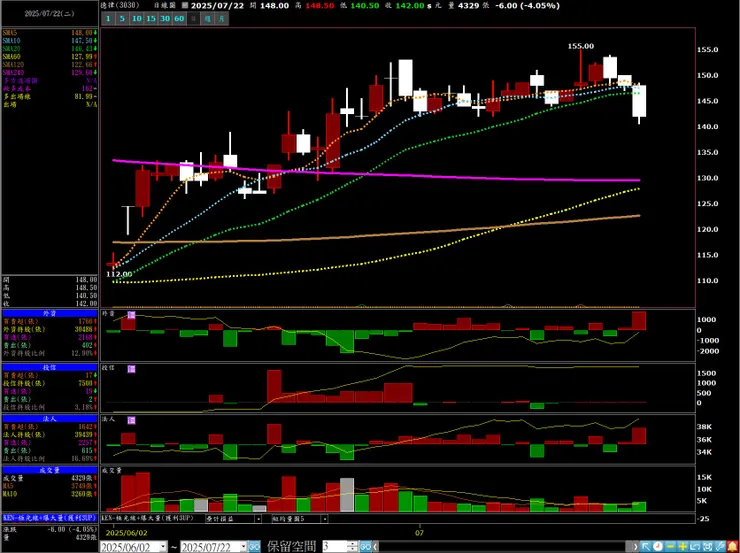Click the date header 2025/07/22(二)
740x553 pixels.
click(50, 14)
